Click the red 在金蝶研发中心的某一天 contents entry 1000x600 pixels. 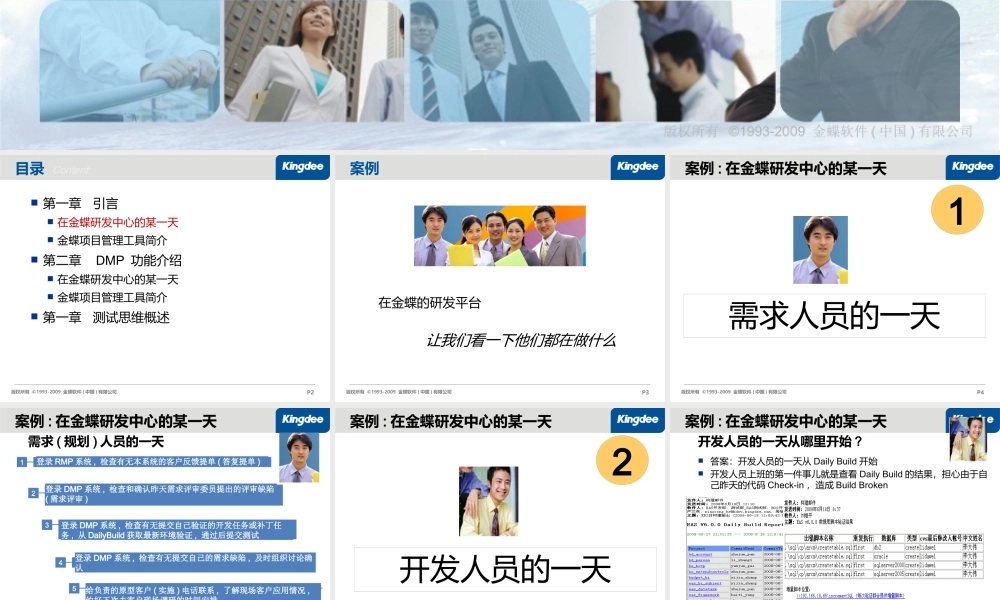(117, 223)
